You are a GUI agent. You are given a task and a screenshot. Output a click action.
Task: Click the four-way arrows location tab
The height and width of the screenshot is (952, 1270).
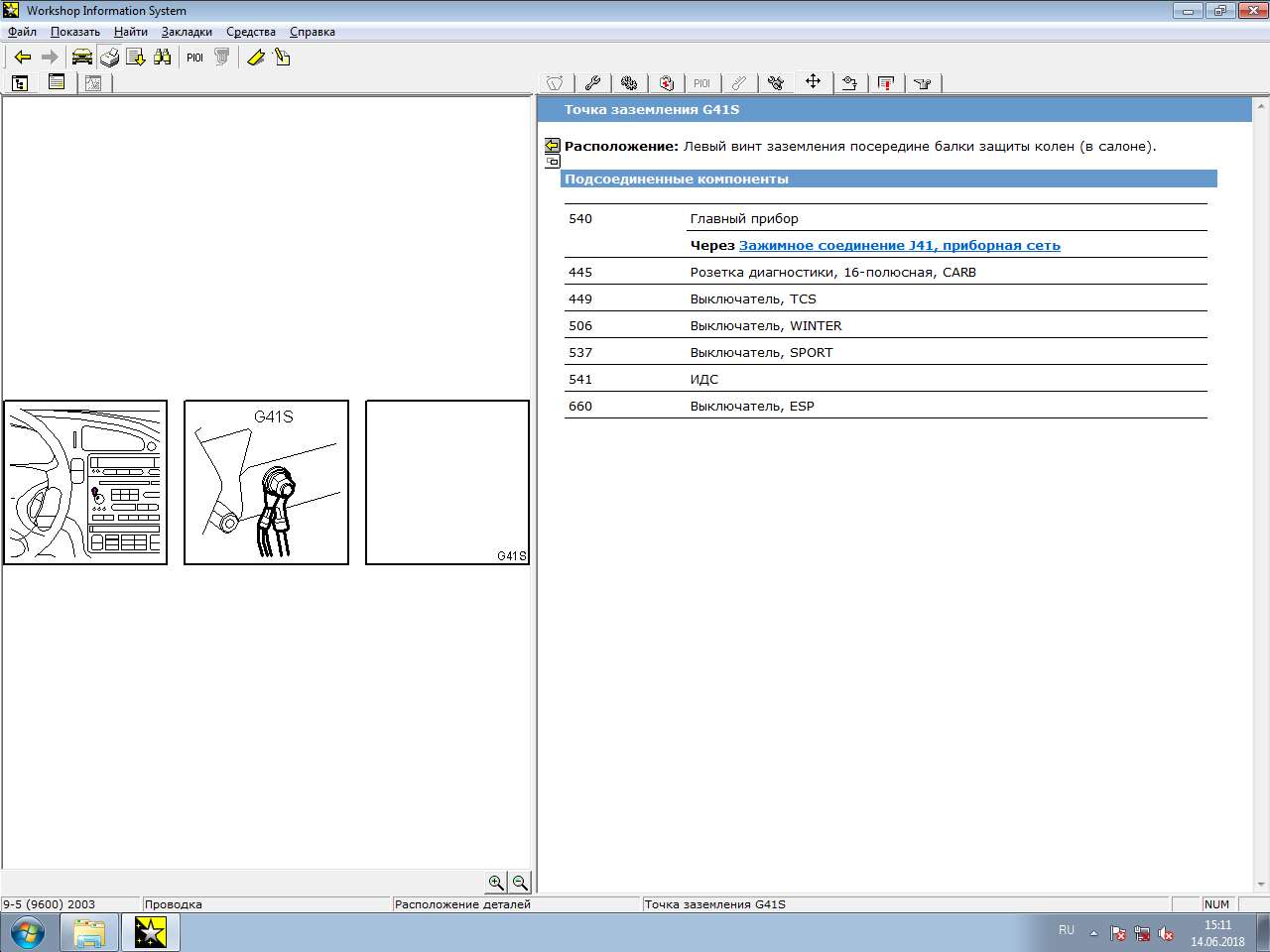tap(813, 82)
